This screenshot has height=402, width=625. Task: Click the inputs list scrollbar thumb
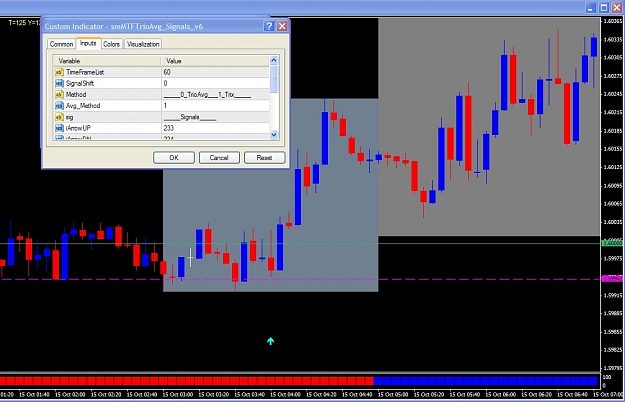[274, 79]
